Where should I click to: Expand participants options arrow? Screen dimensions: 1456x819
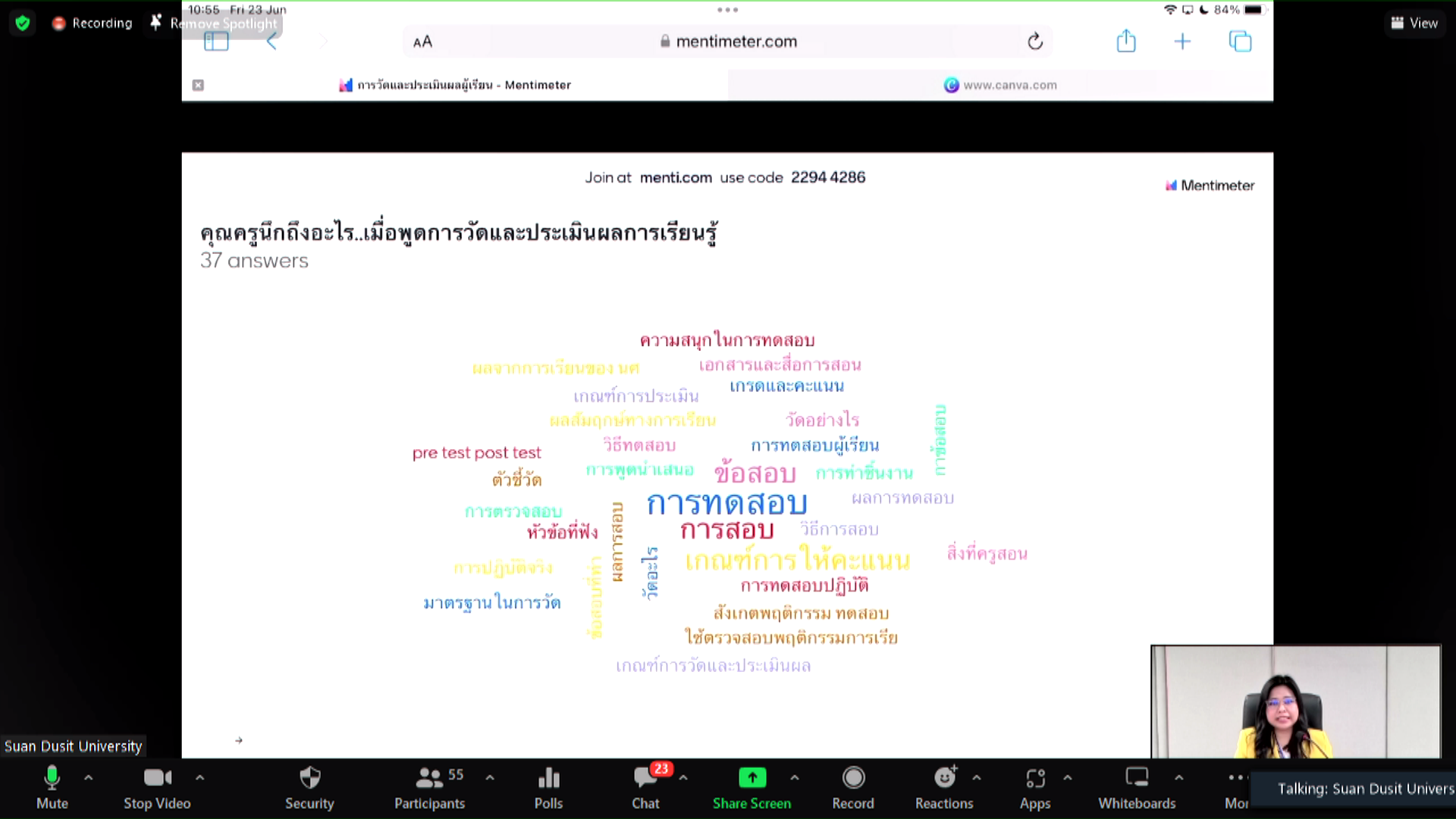coord(490,778)
